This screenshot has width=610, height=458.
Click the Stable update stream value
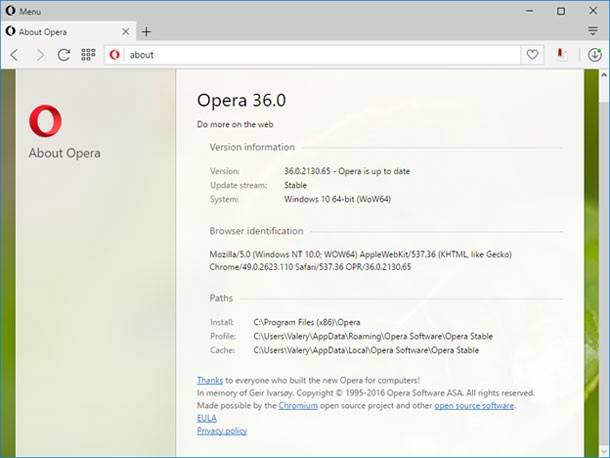pos(295,185)
